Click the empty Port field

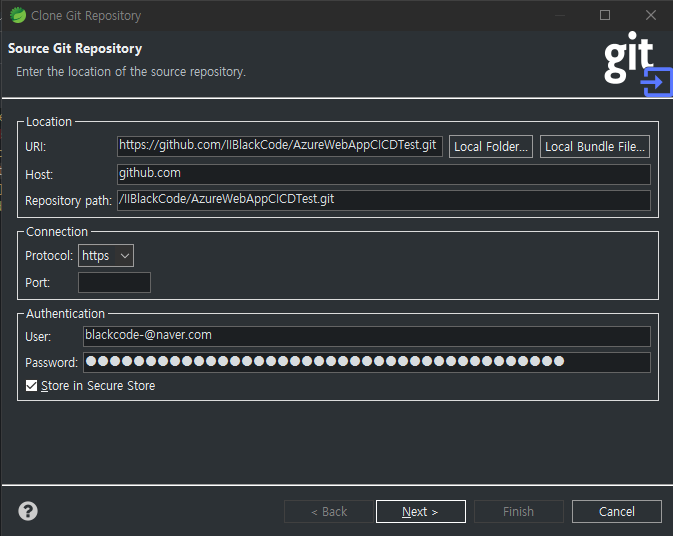[x=114, y=282]
